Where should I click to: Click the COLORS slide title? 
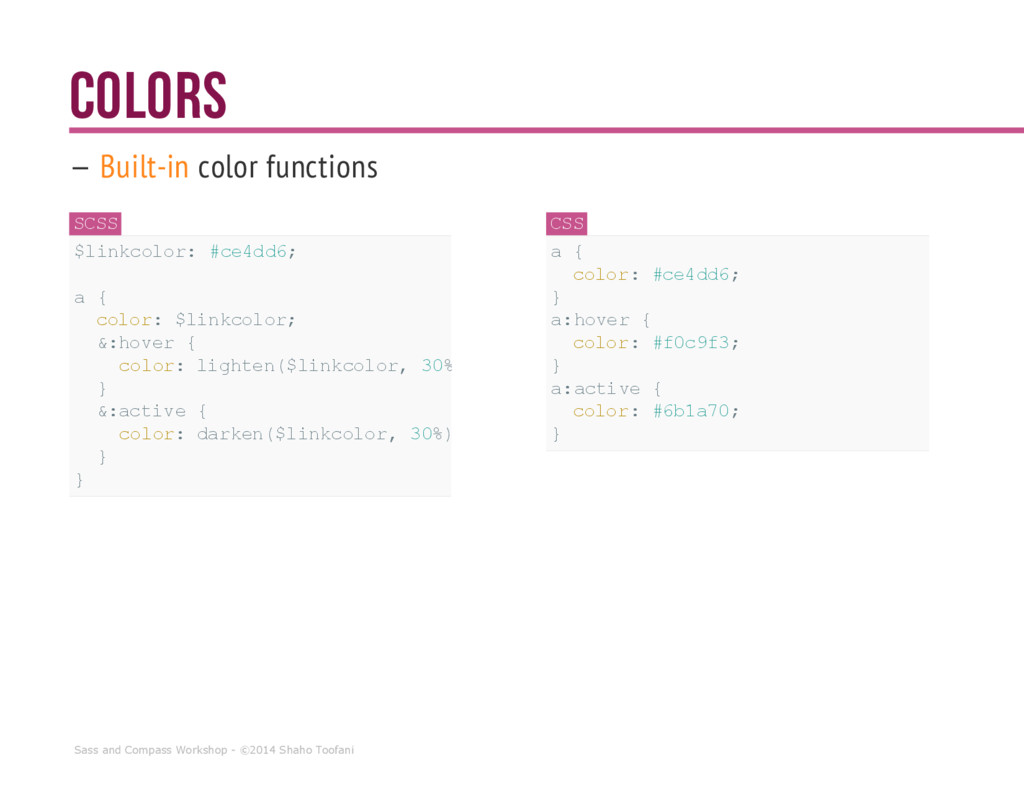[148, 95]
